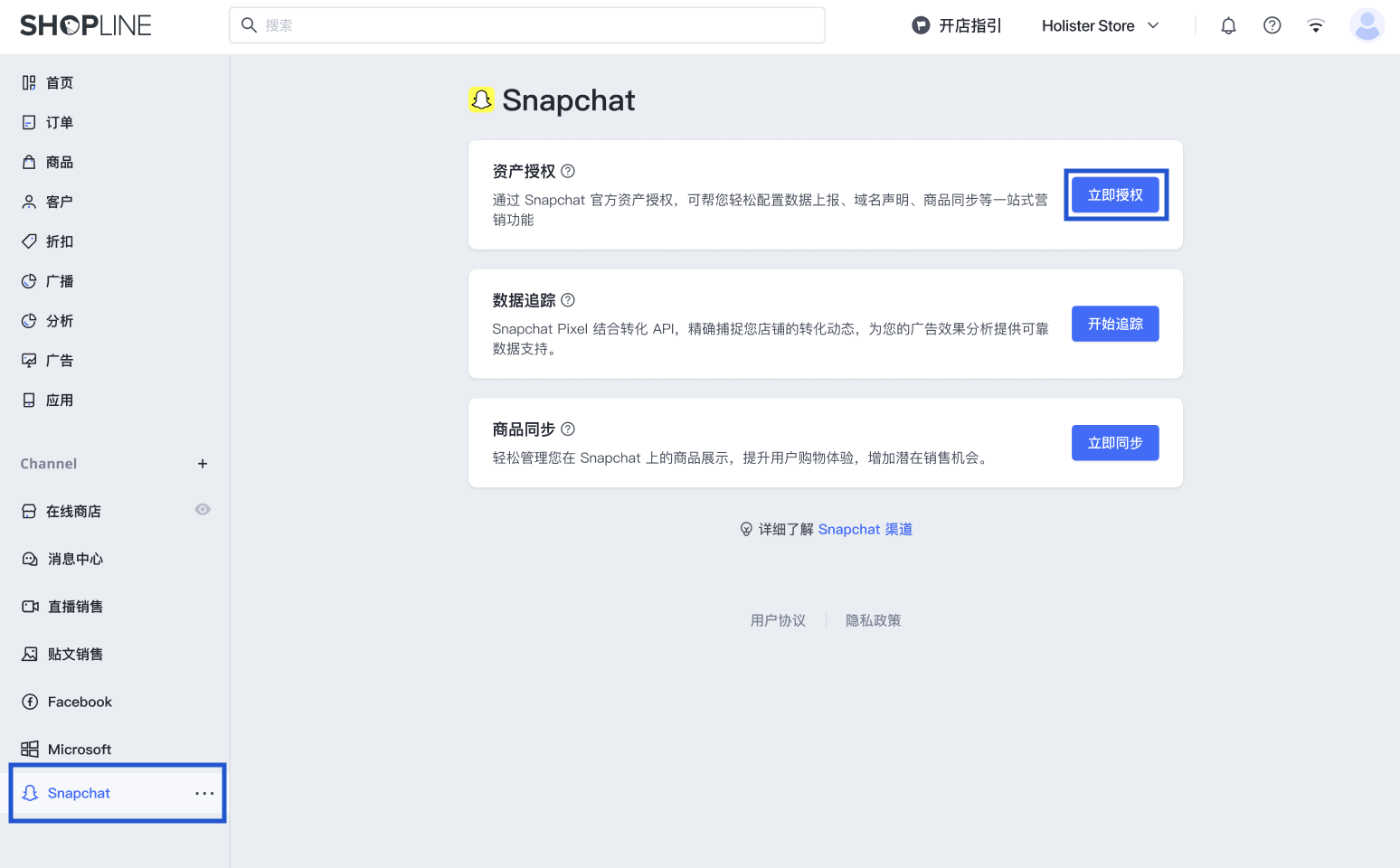Click the 首页 home icon in sidebar
Image resolution: width=1400 pixels, height=868 pixels.
[29, 83]
